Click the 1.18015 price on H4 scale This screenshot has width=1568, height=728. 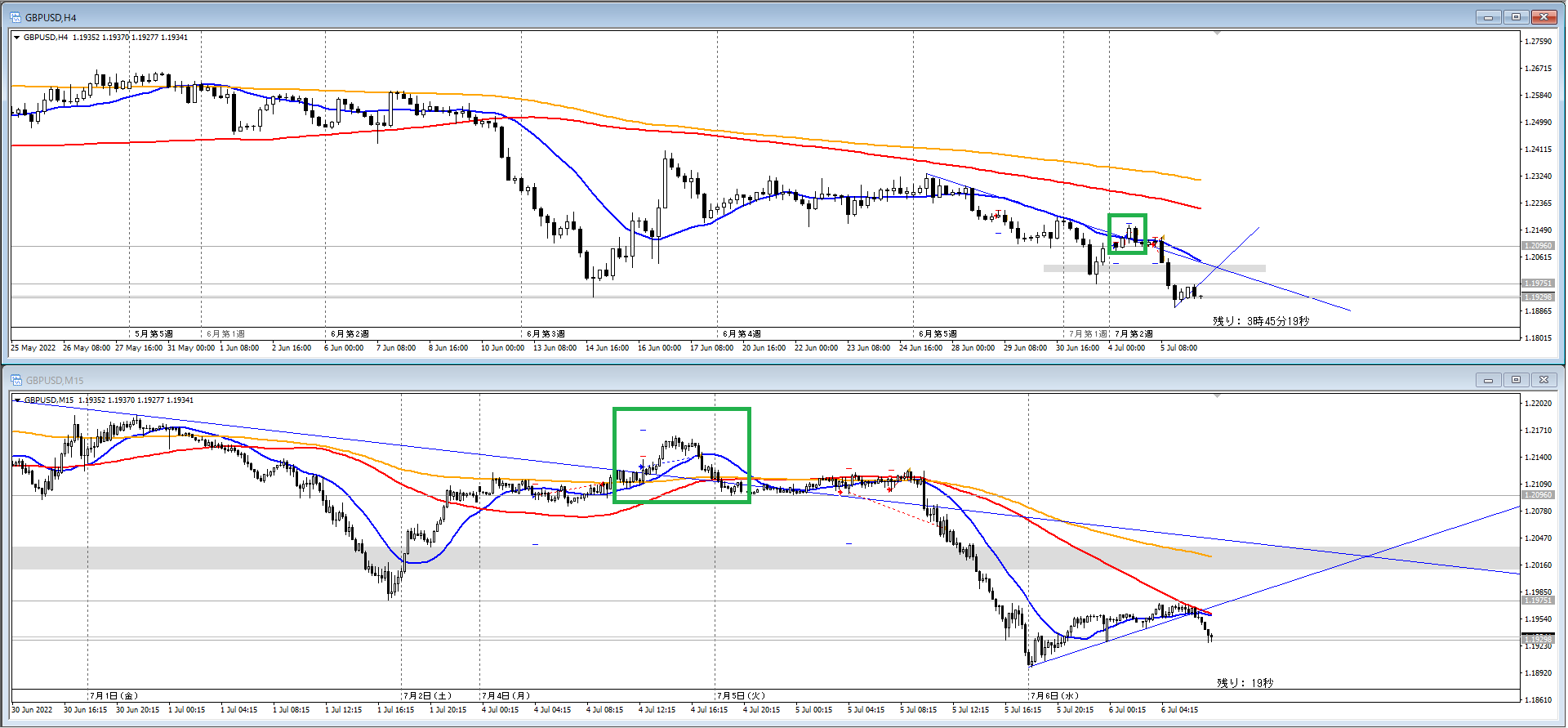(1539, 337)
